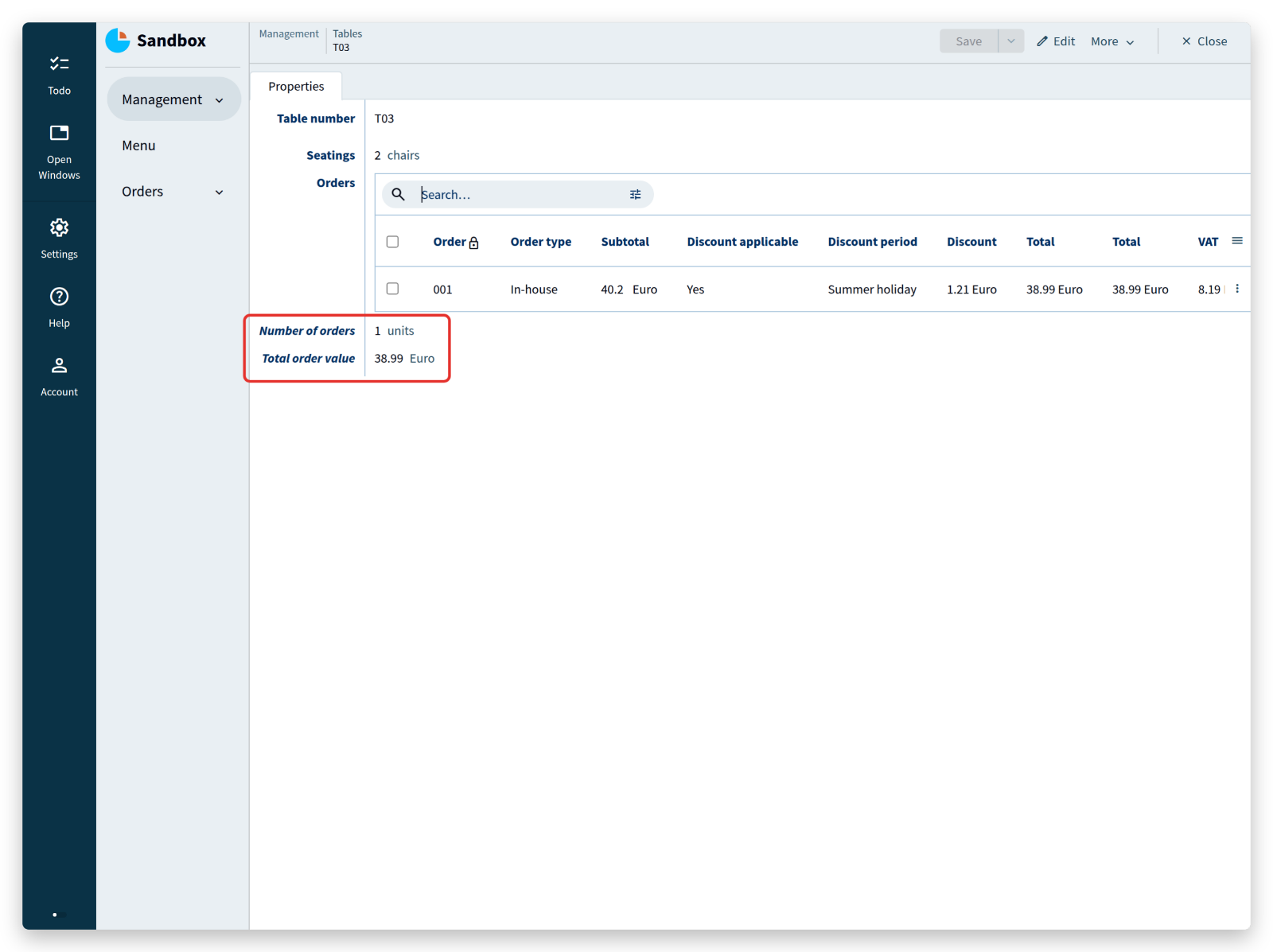Go to Management breadcrumb link
This screenshot has height=952, width=1273.
tap(289, 33)
